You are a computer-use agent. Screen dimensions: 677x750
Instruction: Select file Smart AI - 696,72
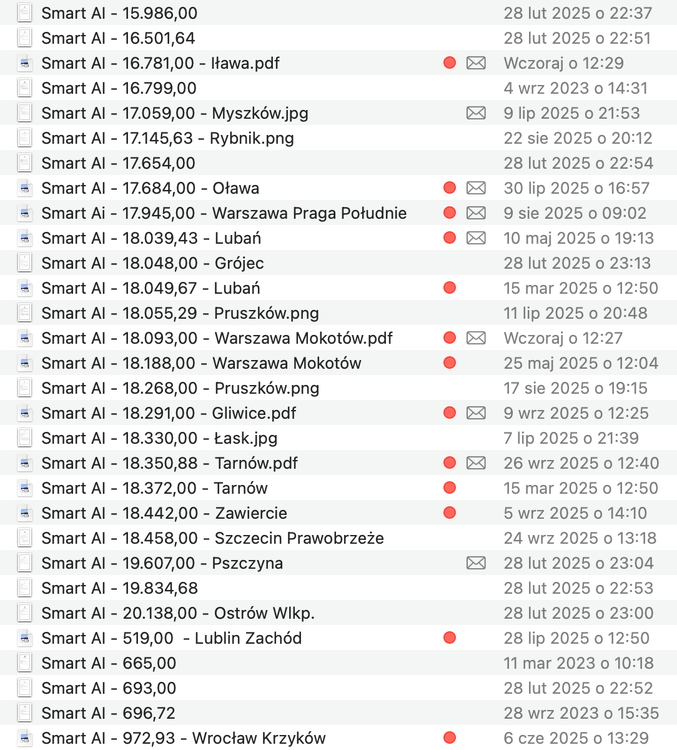click(338, 713)
